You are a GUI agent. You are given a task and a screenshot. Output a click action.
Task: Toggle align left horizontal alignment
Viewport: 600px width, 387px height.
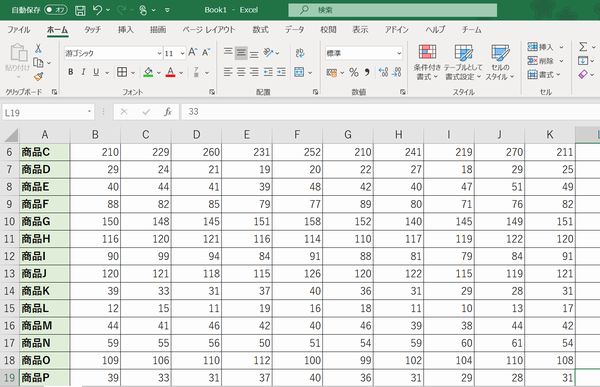coord(228,72)
